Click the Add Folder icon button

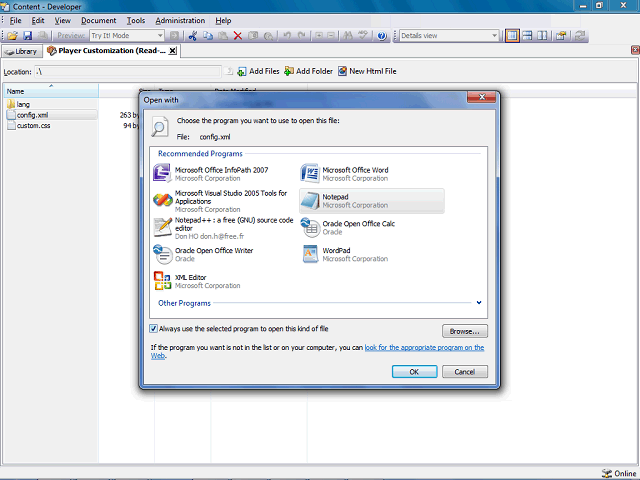(309, 71)
